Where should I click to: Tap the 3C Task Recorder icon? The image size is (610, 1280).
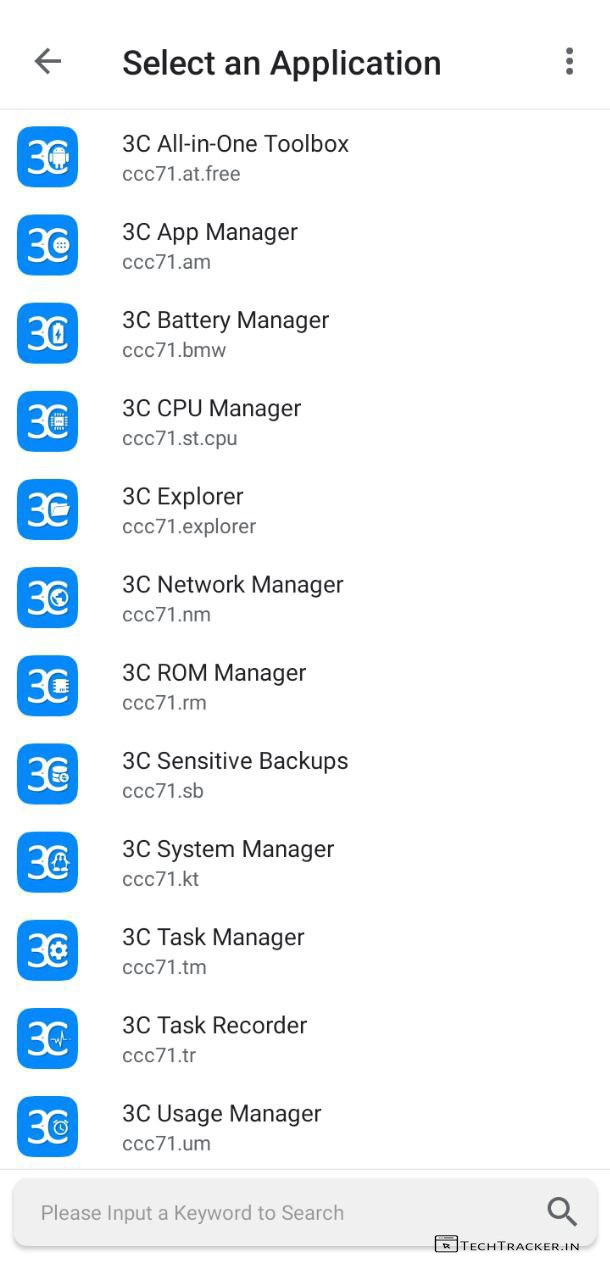47,1037
